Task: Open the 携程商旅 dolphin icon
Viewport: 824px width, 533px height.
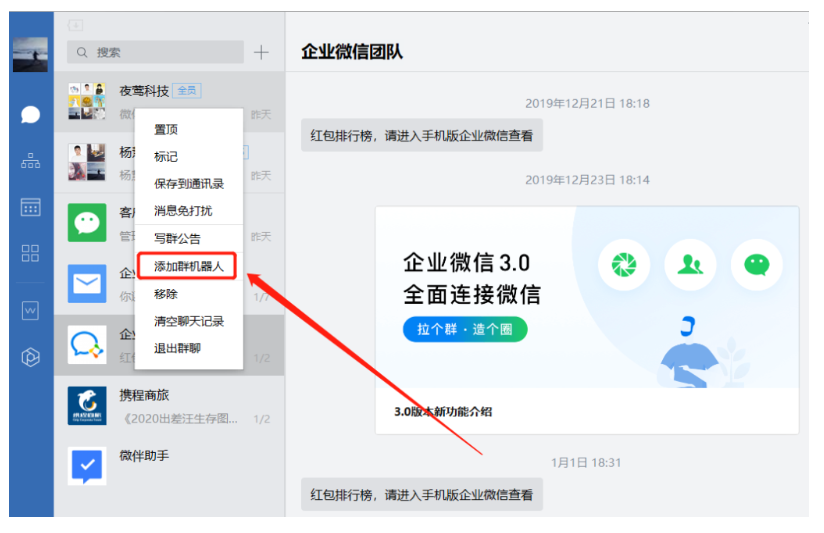Action: point(87,406)
